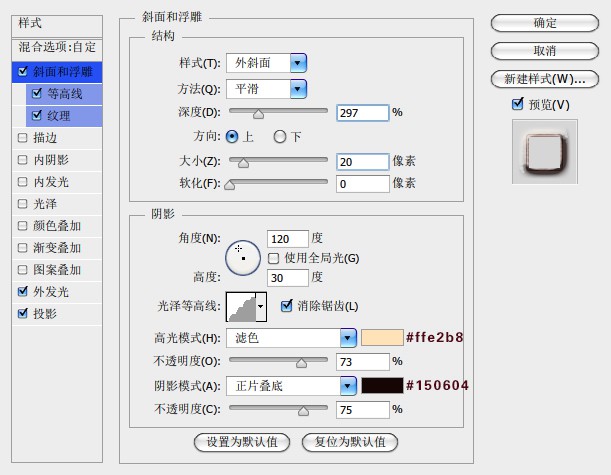The width and height of the screenshot is (611, 475).
Task: Uncheck the 等高线 checkbox
Action: point(37,94)
